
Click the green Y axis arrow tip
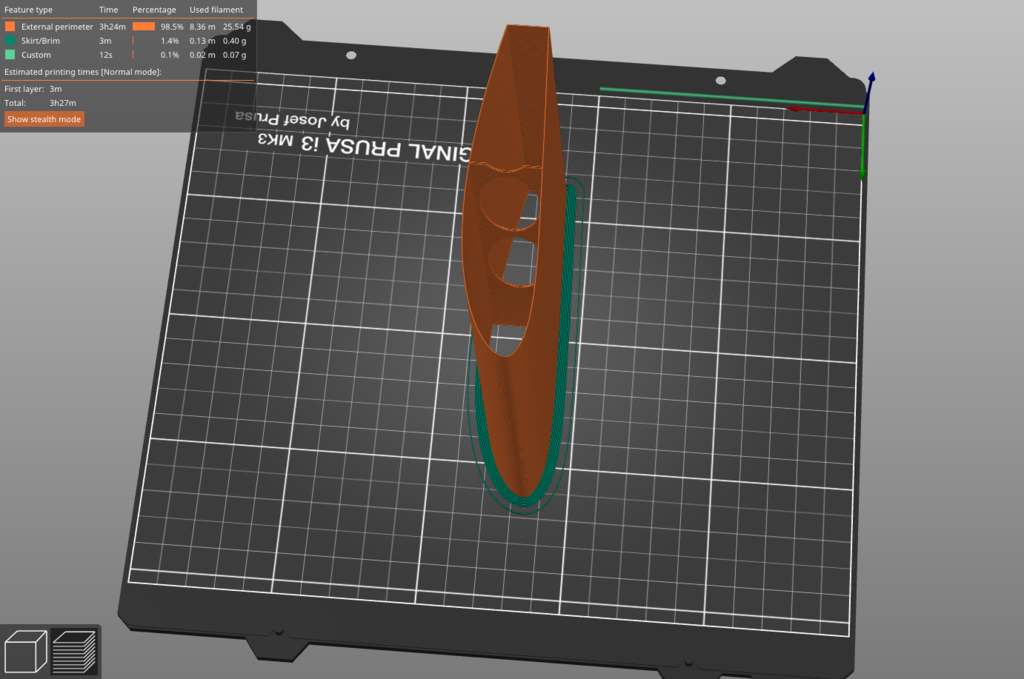pyautogui.click(x=863, y=170)
